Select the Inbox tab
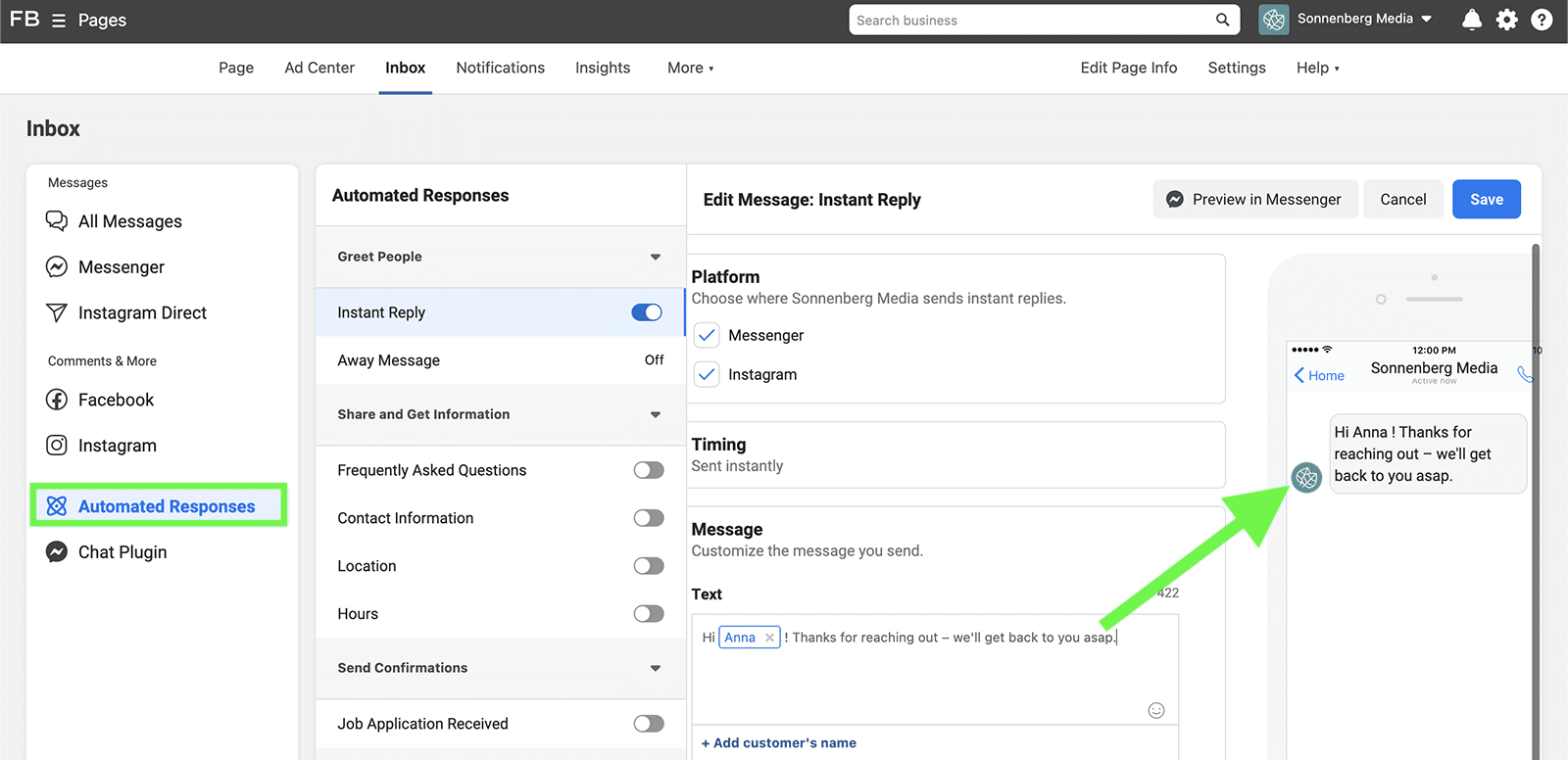Viewport: 1568px width, 760px height. coord(405,68)
